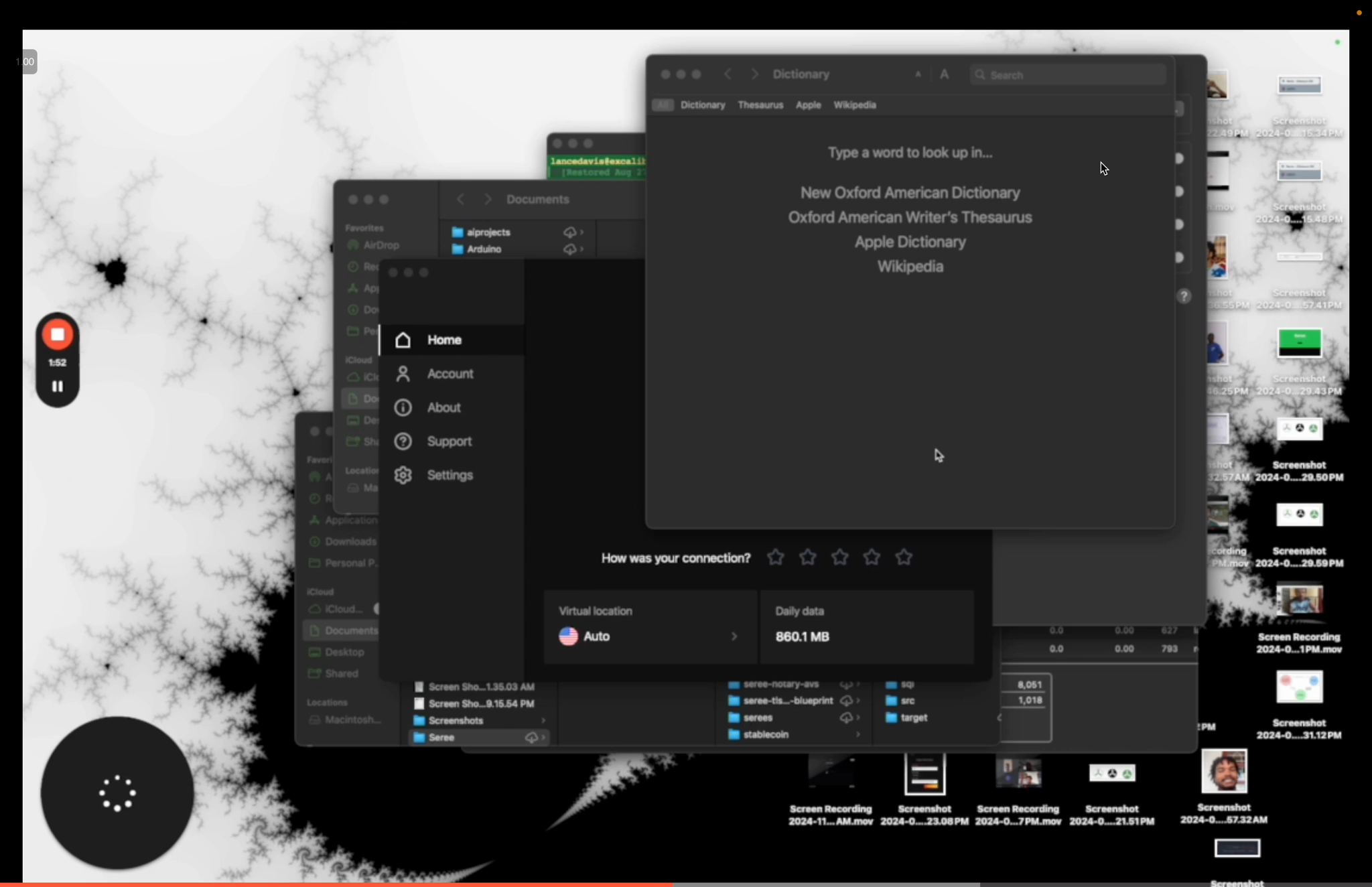1372x887 pixels.
Task: Open the Virtual location Auto selector
Action: (650, 627)
